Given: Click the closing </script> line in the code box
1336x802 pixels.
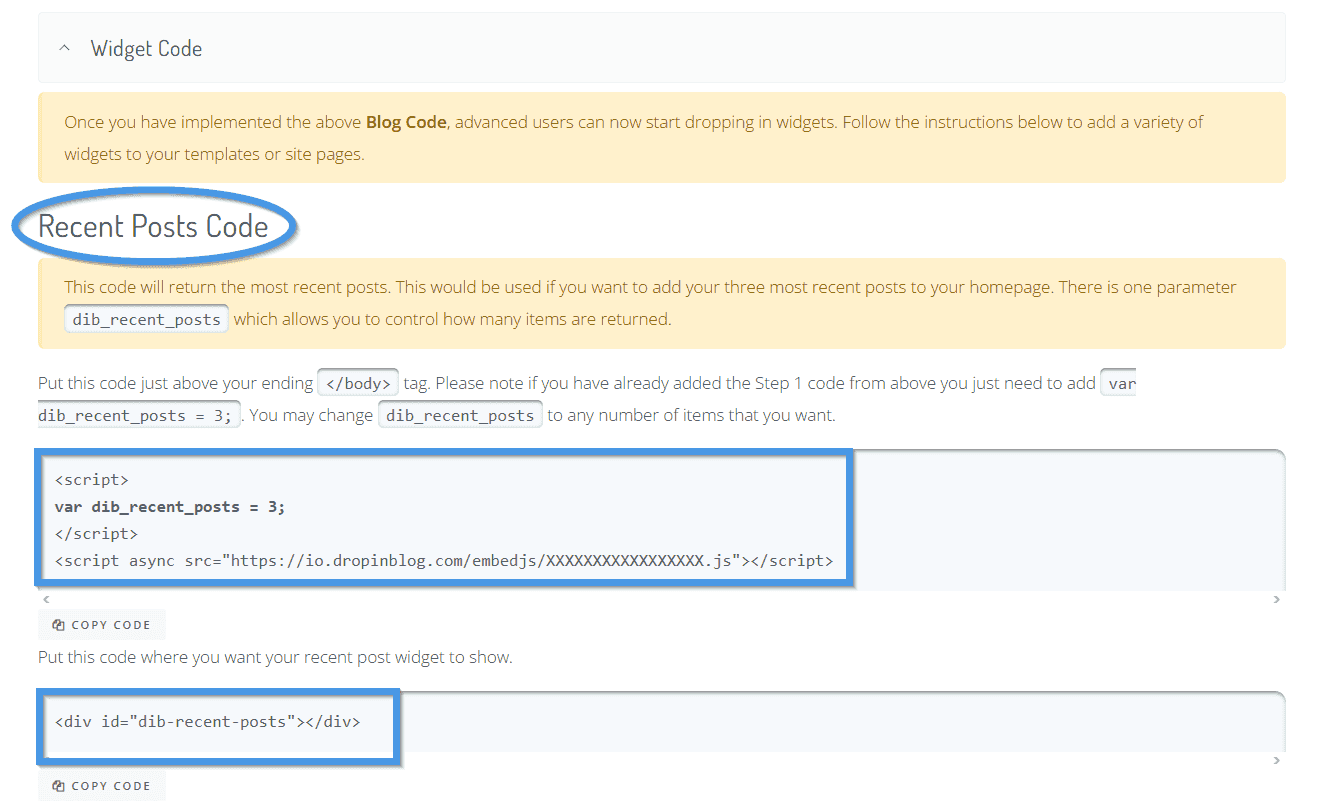Looking at the screenshot, I should [x=97, y=534].
